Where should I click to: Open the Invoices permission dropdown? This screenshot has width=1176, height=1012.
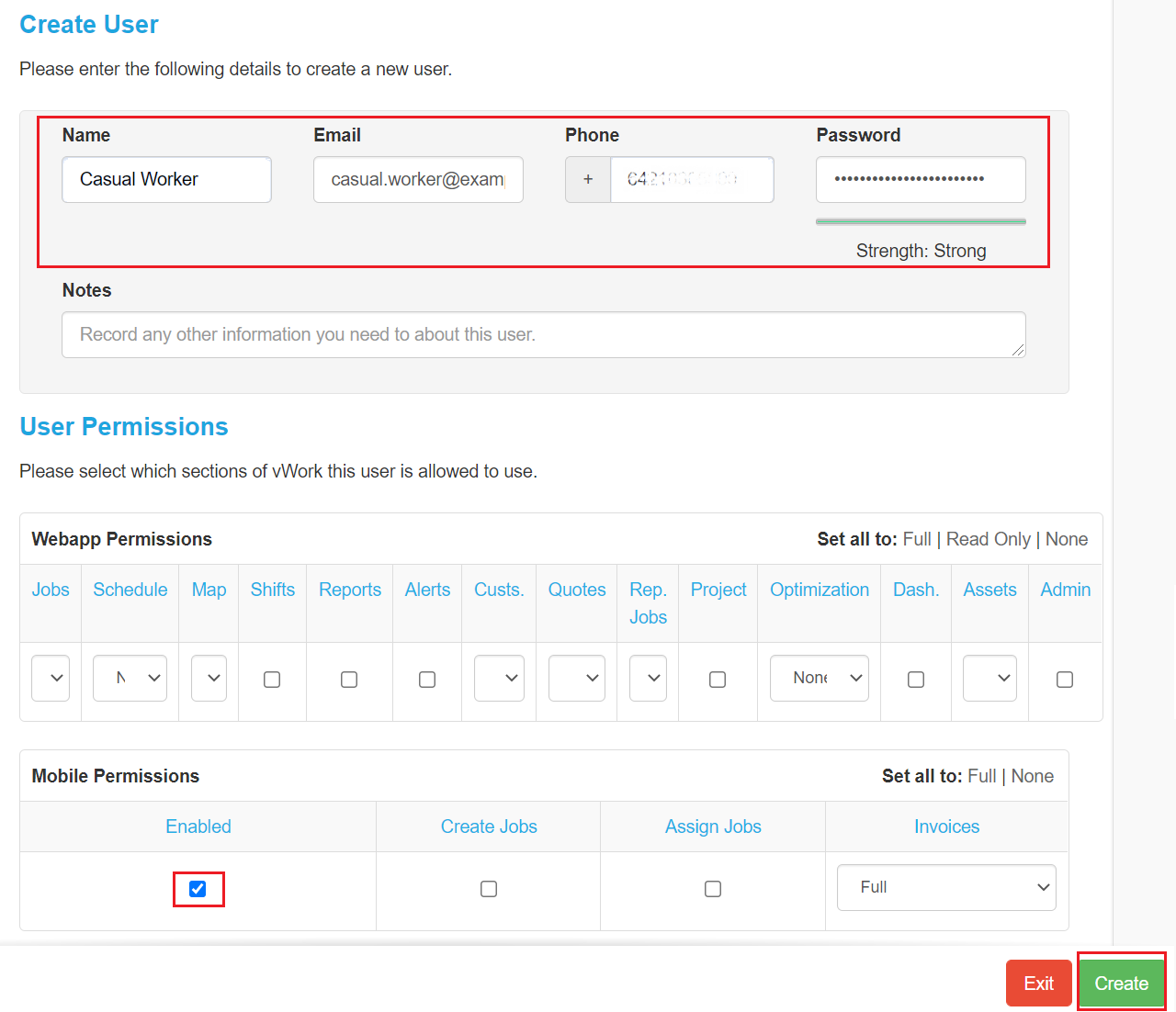tap(946, 887)
